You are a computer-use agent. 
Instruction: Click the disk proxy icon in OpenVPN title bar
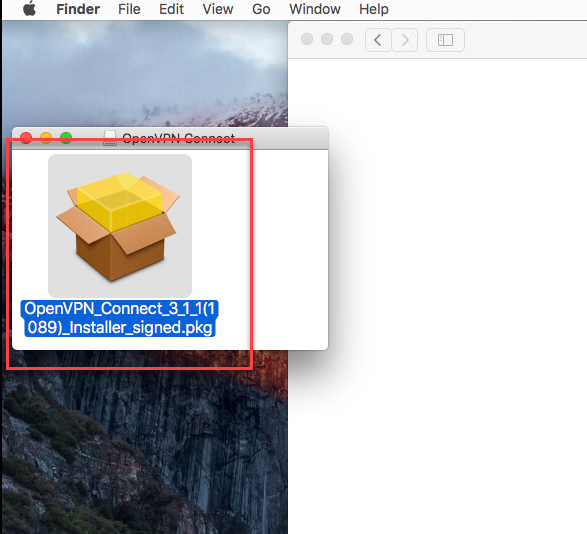click(110, 138)
